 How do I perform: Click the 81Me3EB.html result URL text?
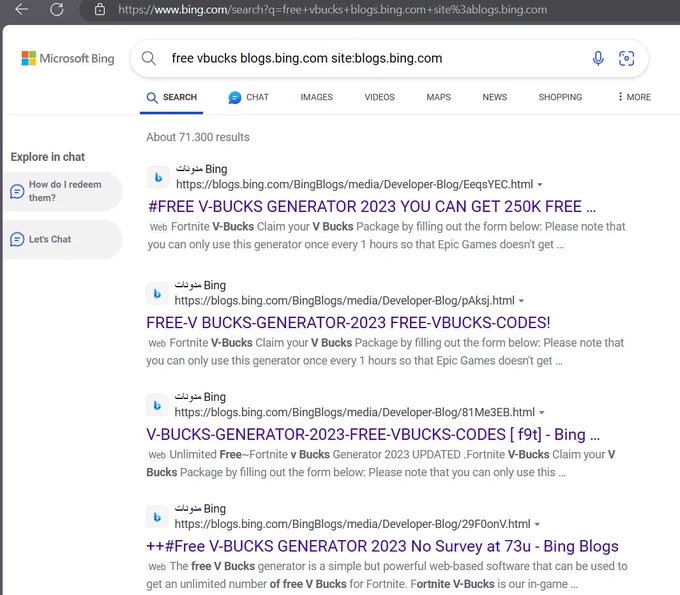[x=355, y=412]
